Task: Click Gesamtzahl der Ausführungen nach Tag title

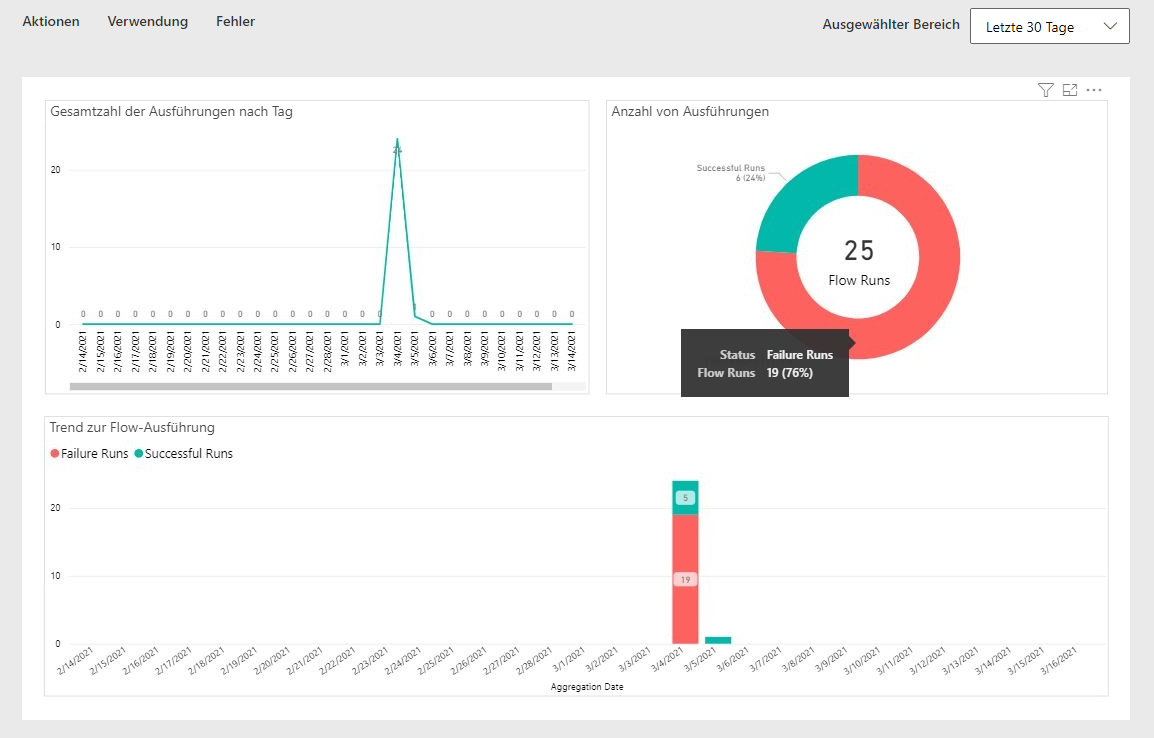Action: [x=171, y=111]
